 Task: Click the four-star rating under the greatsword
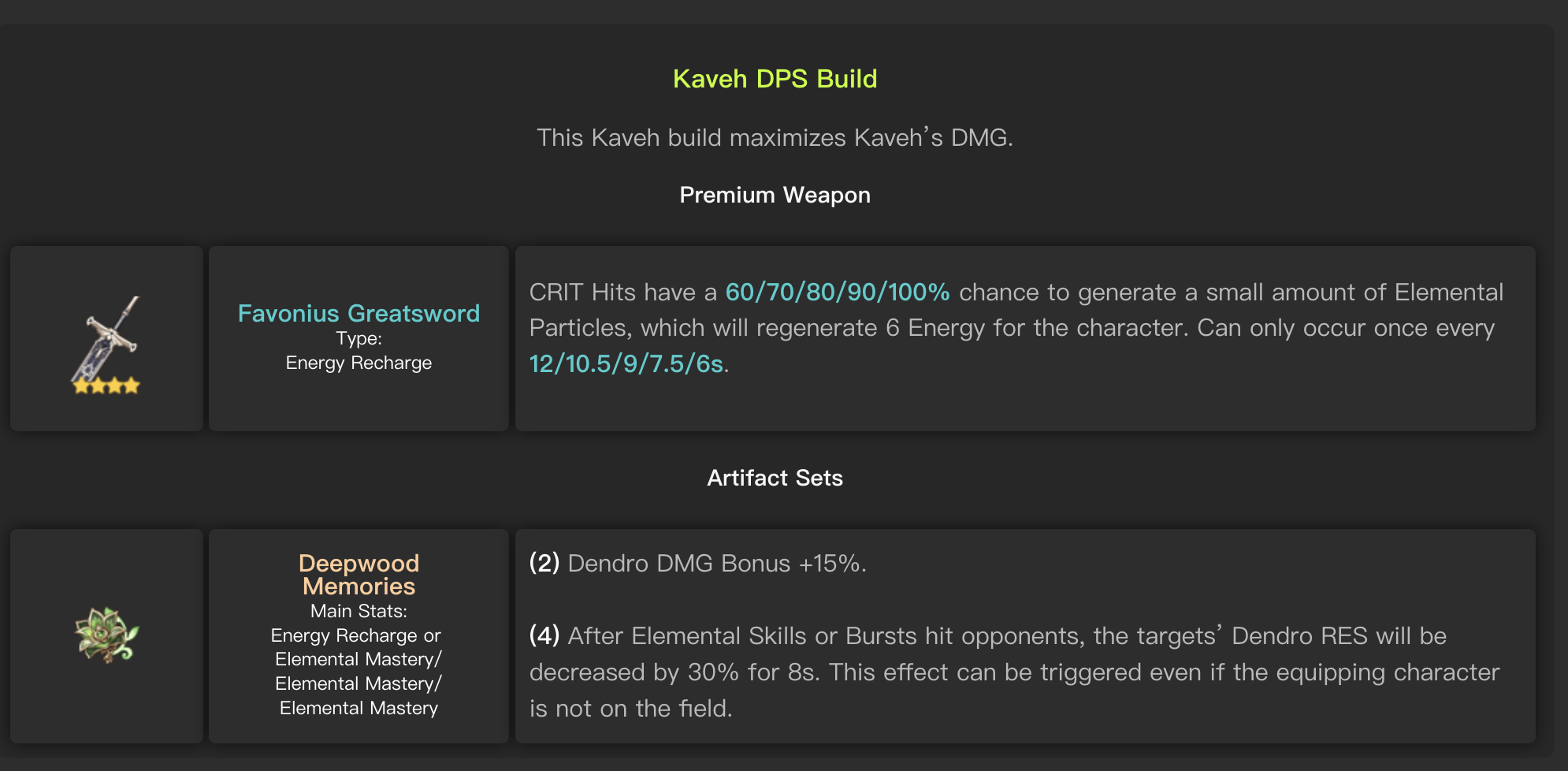[x=106, y=385]
